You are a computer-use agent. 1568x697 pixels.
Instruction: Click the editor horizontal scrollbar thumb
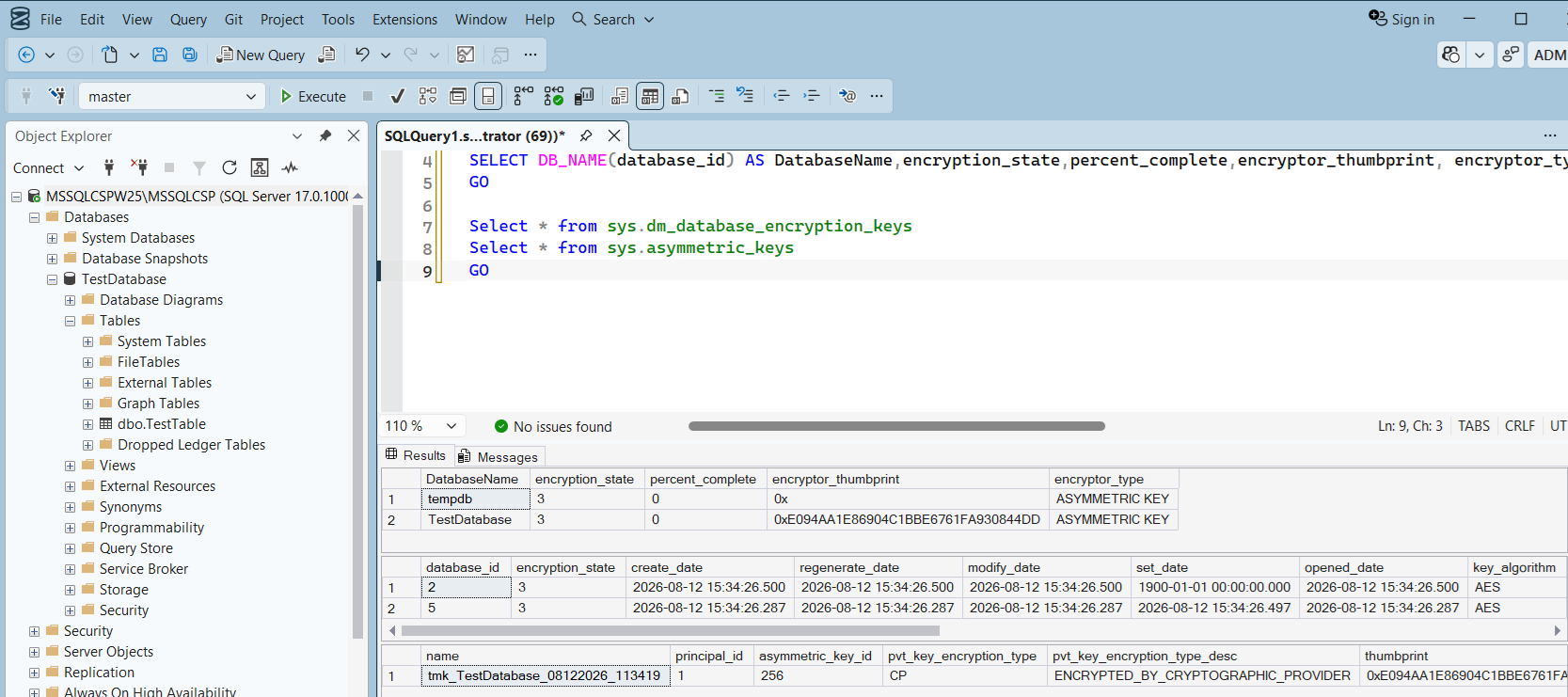[x=896, y=426]
